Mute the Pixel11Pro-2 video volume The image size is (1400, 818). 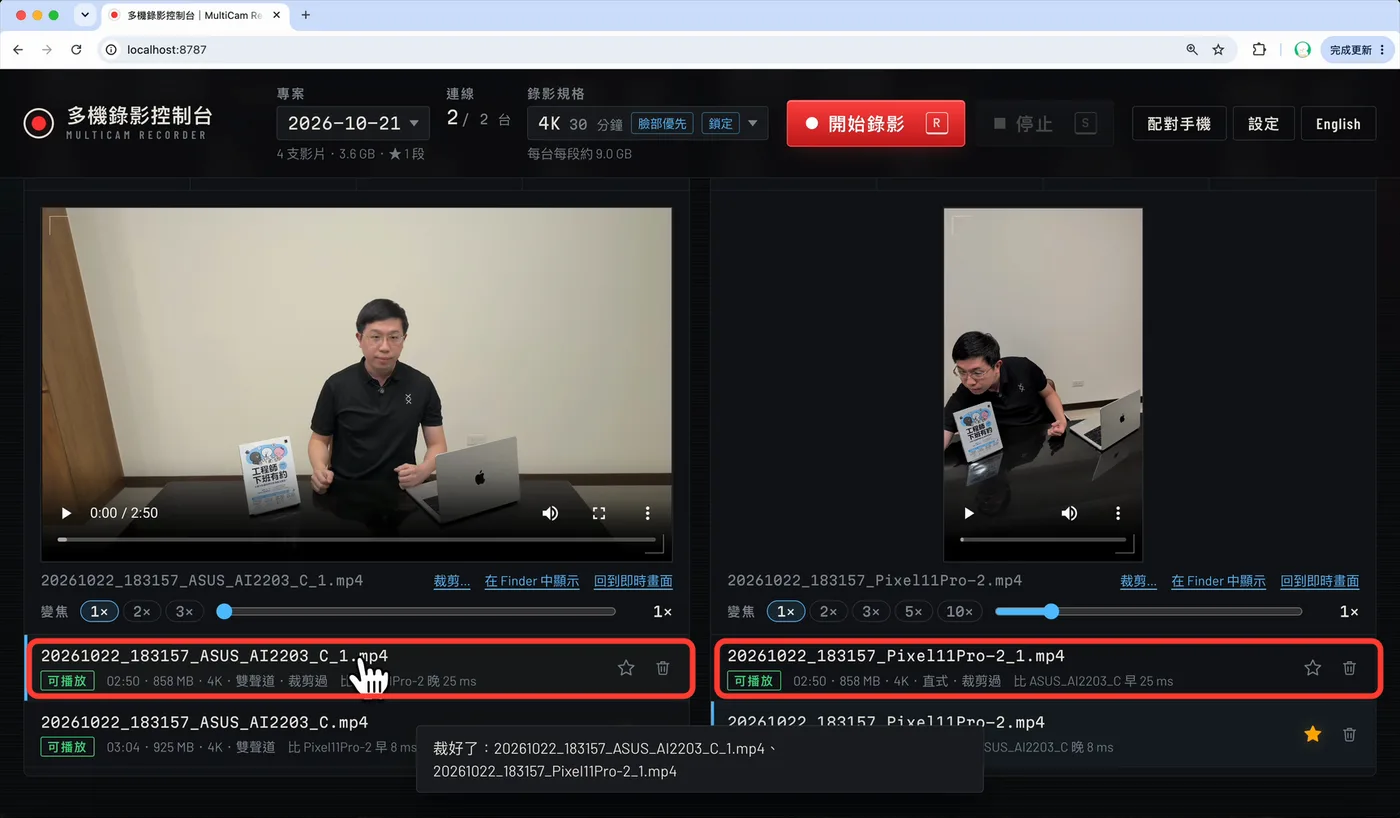(1069, 513)
